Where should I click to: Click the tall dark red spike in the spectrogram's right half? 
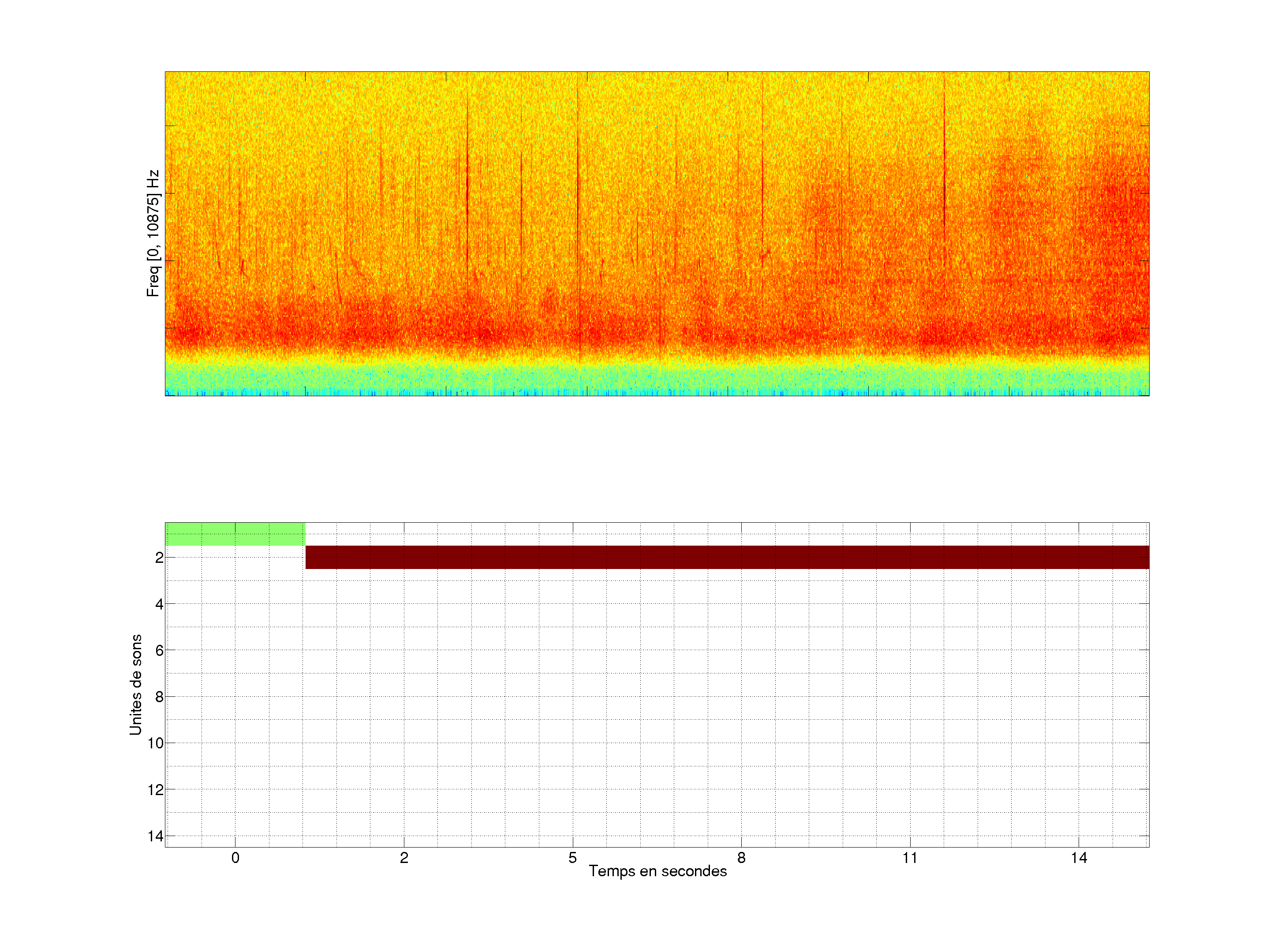[944, 172]
